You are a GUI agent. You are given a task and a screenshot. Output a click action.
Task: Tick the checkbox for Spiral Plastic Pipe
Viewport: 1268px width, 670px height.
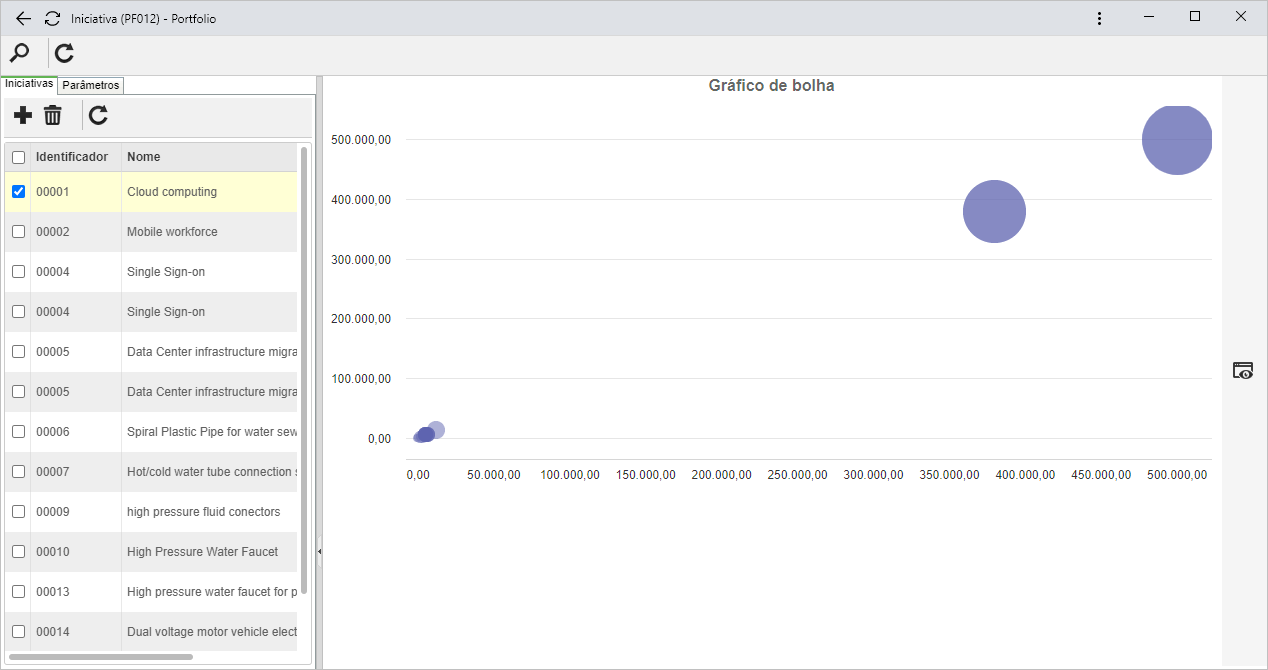[18, 431]
